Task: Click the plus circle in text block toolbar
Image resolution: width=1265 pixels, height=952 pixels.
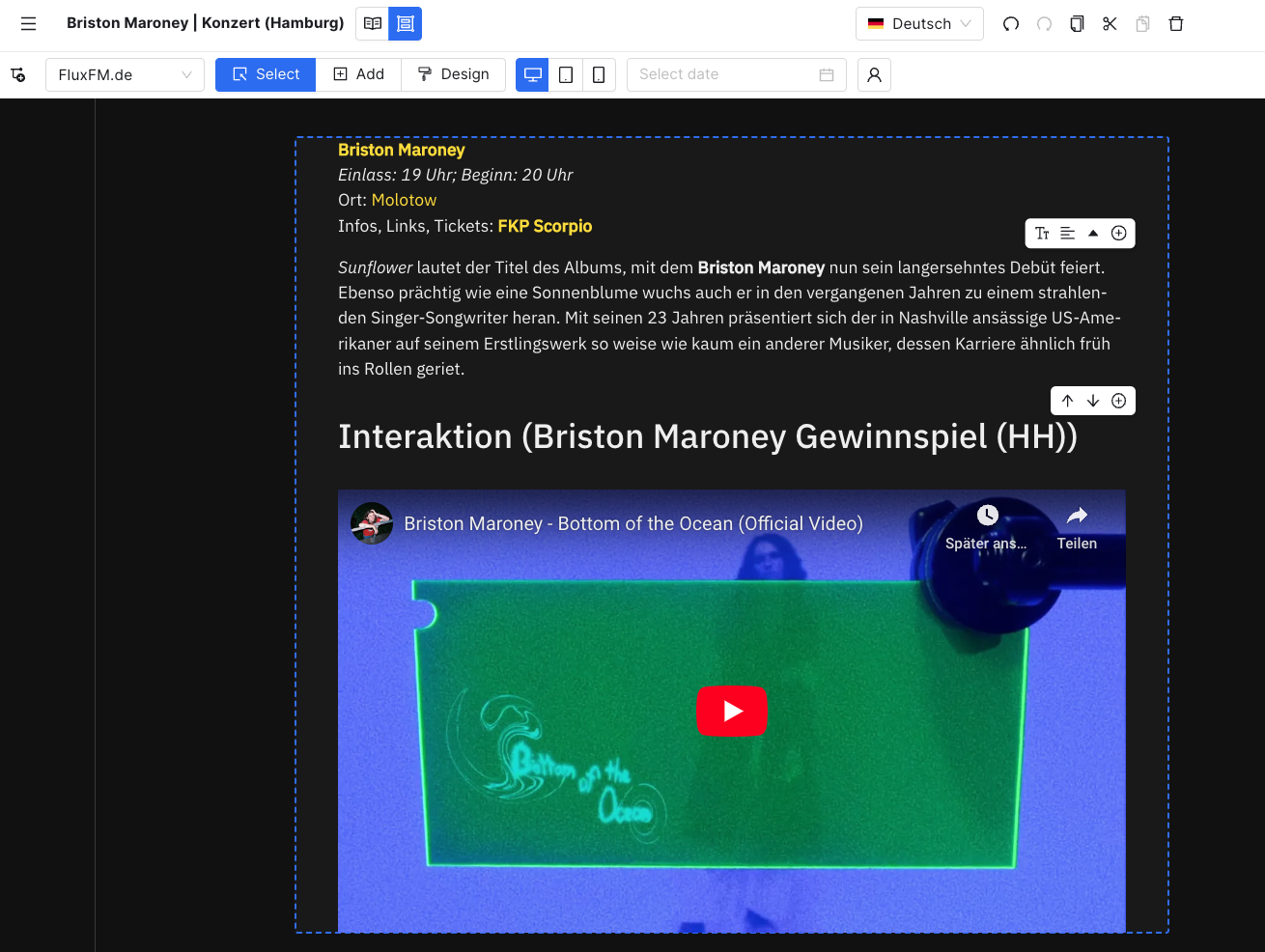Action: (x=1119, y=233)
